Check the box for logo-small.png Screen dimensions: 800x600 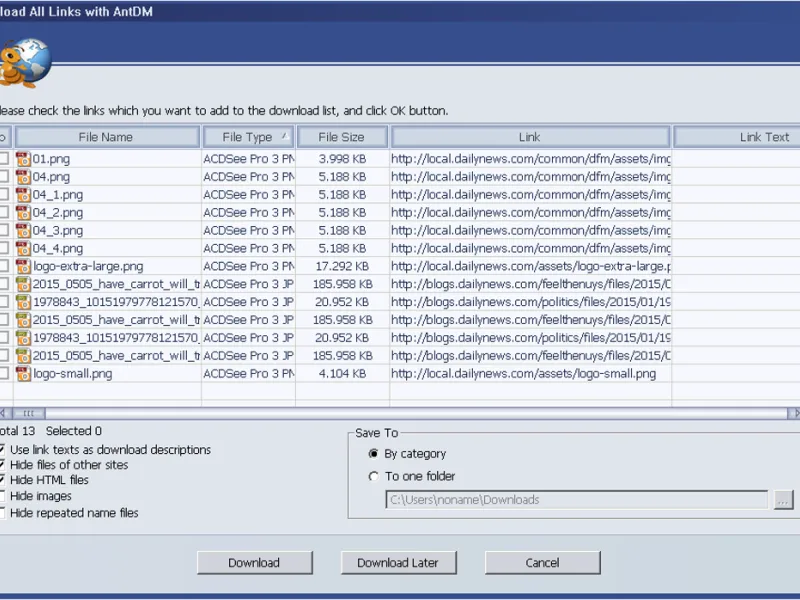[4, 373]
